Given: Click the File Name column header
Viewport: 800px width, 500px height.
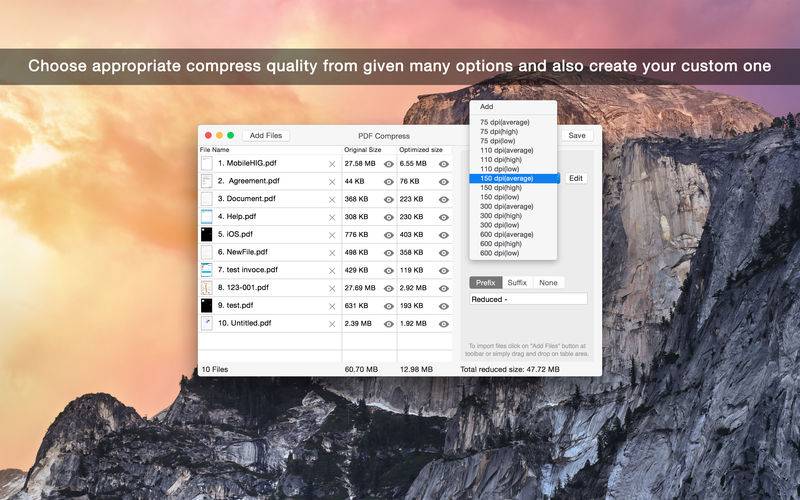Looking at the screenshot, I should point(270,150).
